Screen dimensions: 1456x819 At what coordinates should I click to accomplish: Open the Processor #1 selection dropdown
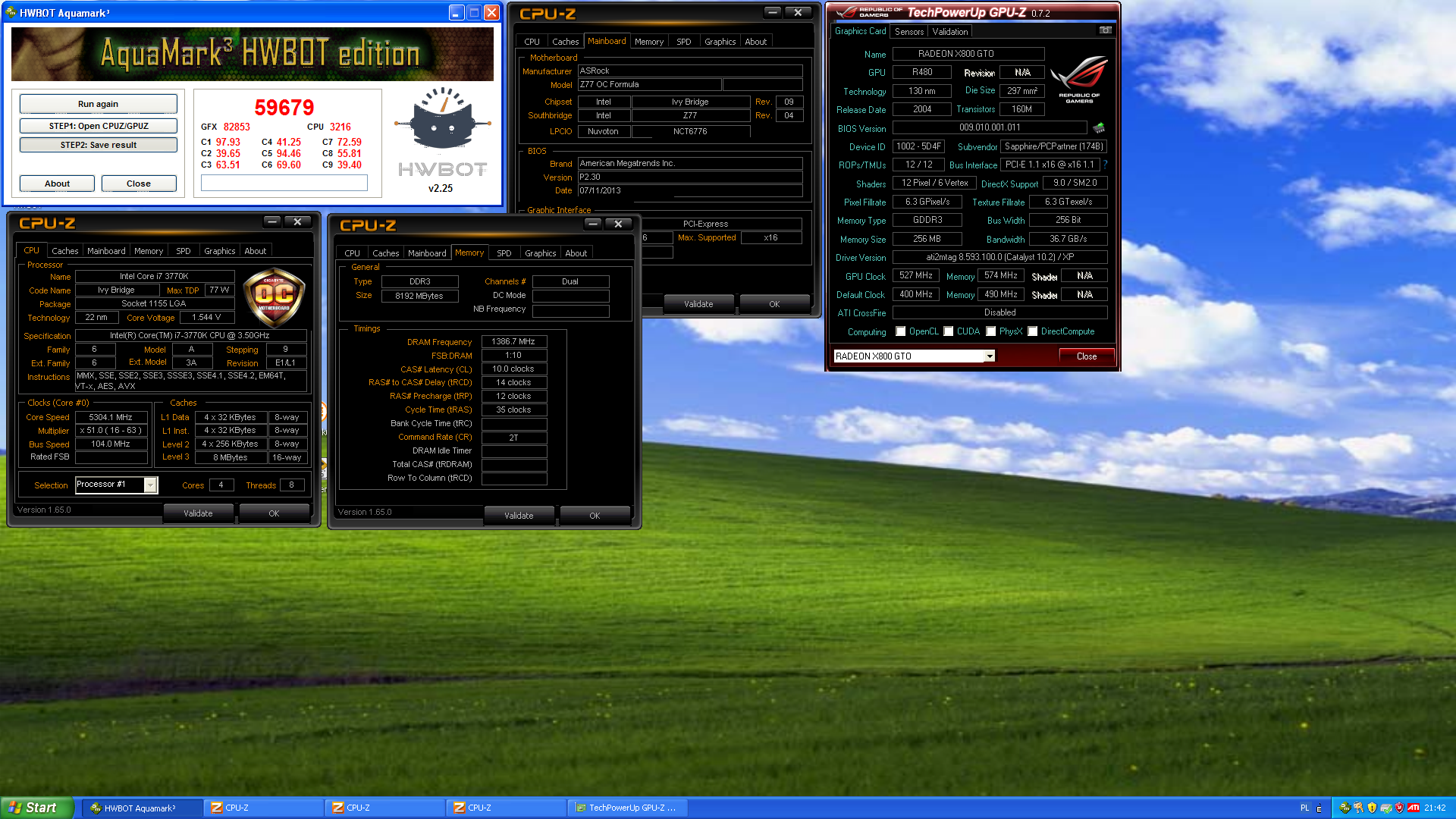[150, 485]
